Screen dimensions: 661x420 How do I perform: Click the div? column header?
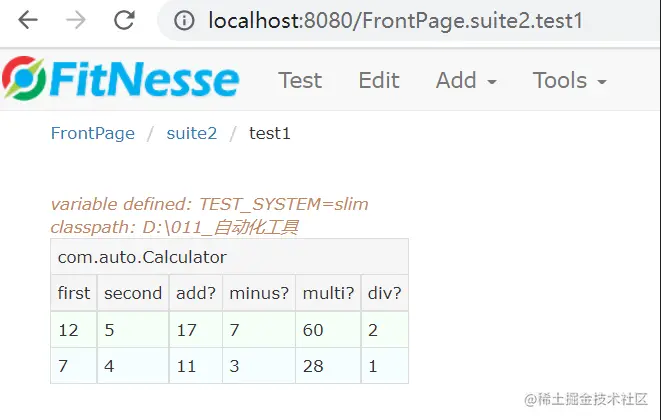tap(384, 293)
